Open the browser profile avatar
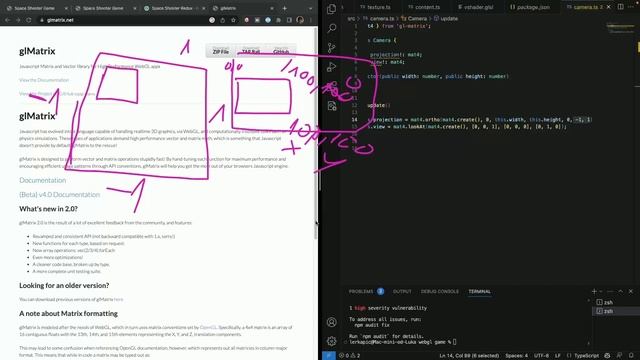 pyautogui.click(x=300, y=20)
